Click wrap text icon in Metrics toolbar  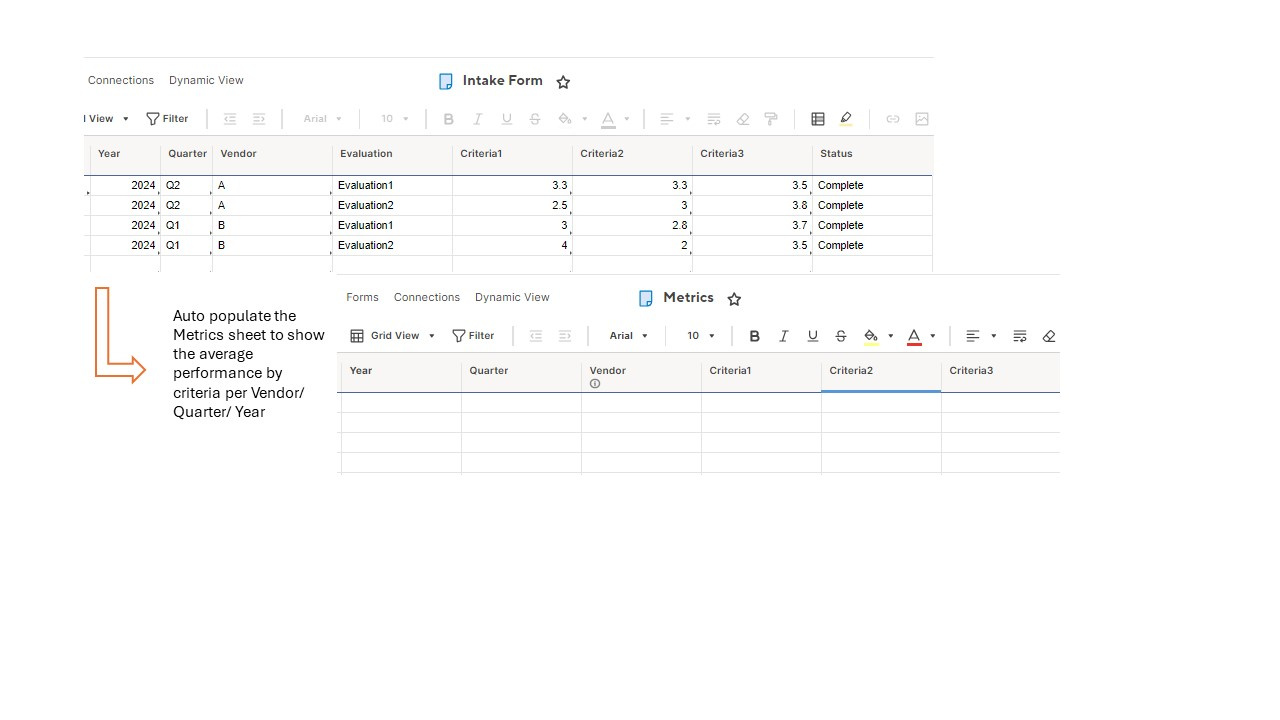coord(1020,336)
